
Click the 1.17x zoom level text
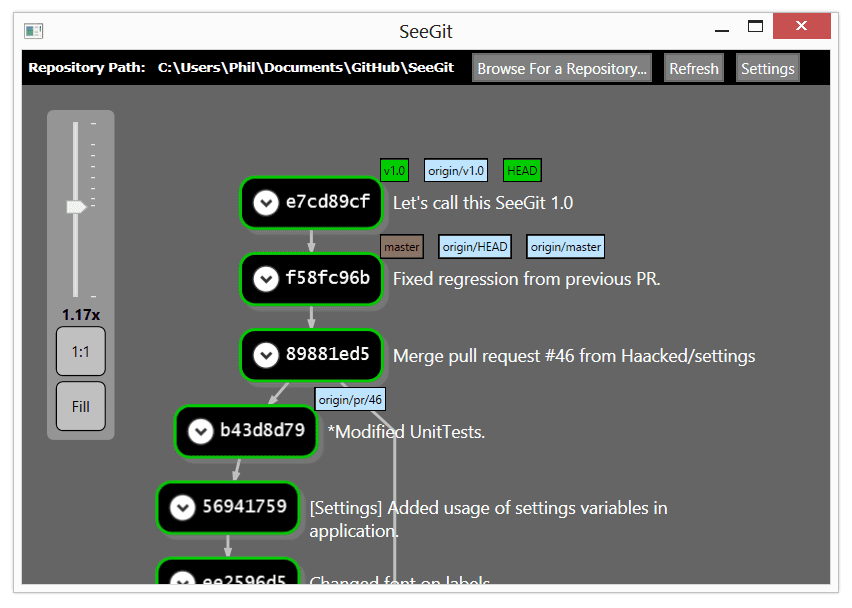81,315
